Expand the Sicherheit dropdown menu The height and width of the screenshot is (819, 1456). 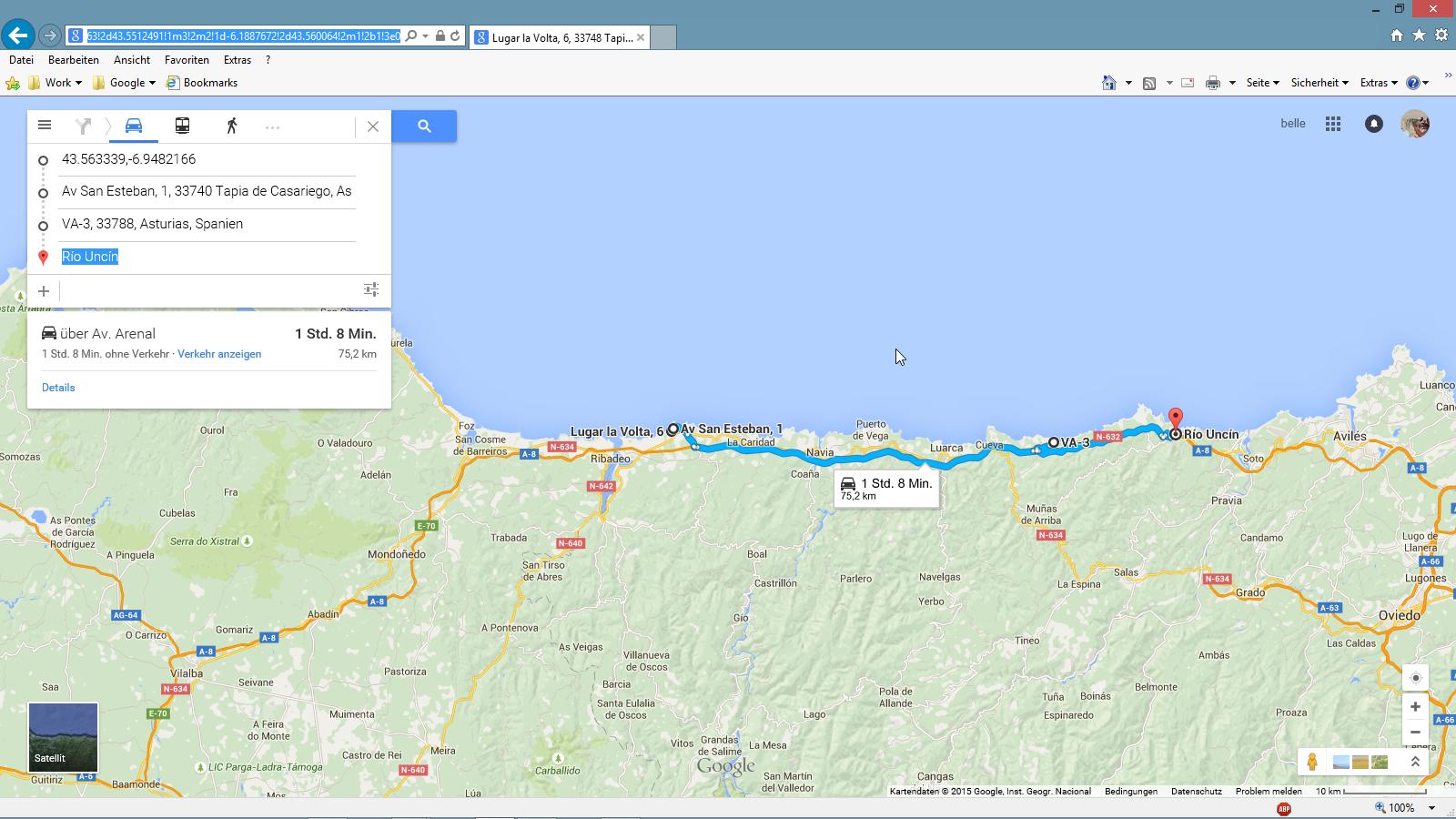pyautogui.click(x=1319, y=83)
